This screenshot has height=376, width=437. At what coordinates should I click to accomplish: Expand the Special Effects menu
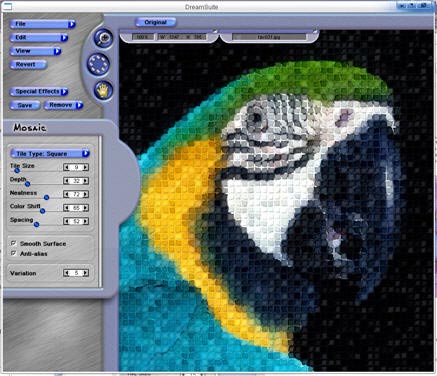tap(39, 91)
